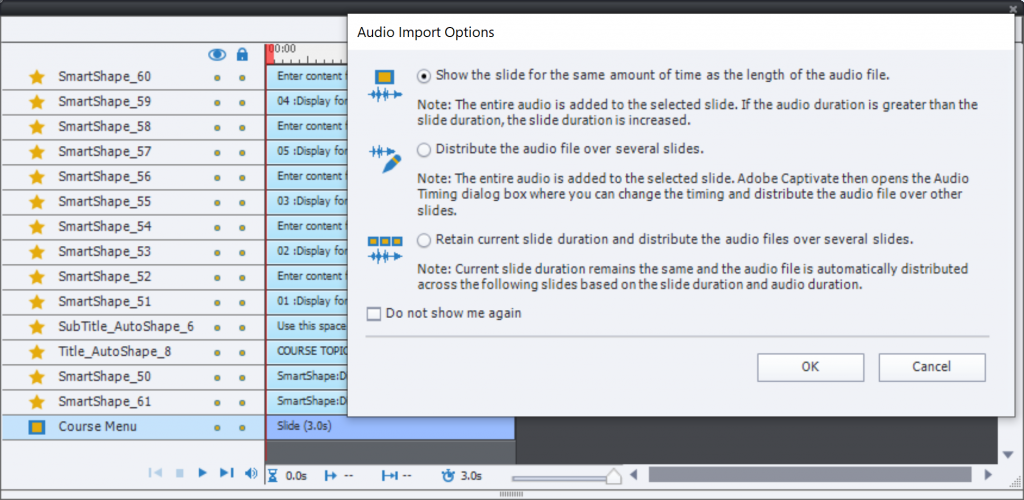Select 'Retain current slide duration' radio option

point(425,240)
